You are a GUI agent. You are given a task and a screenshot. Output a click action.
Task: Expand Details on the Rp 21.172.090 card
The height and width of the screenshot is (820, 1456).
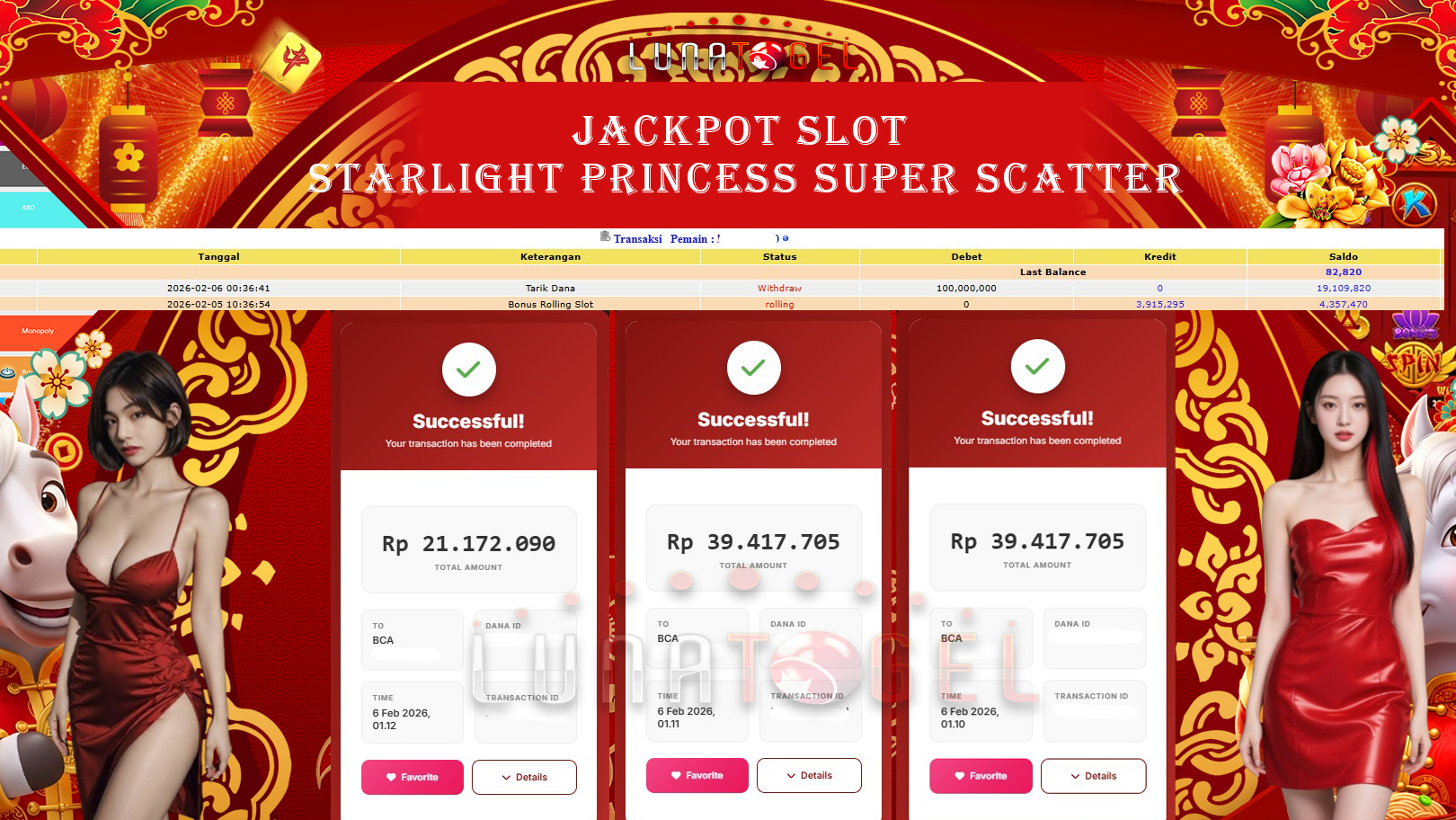[x=524, y=777]
